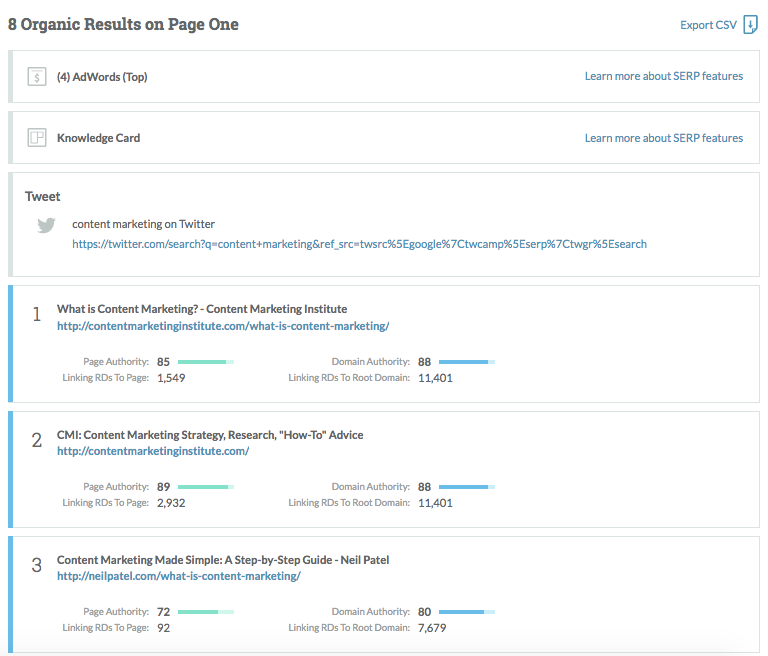The image size is (768, 656).
Task: Click rank number 2
Action: click(37, 440)
